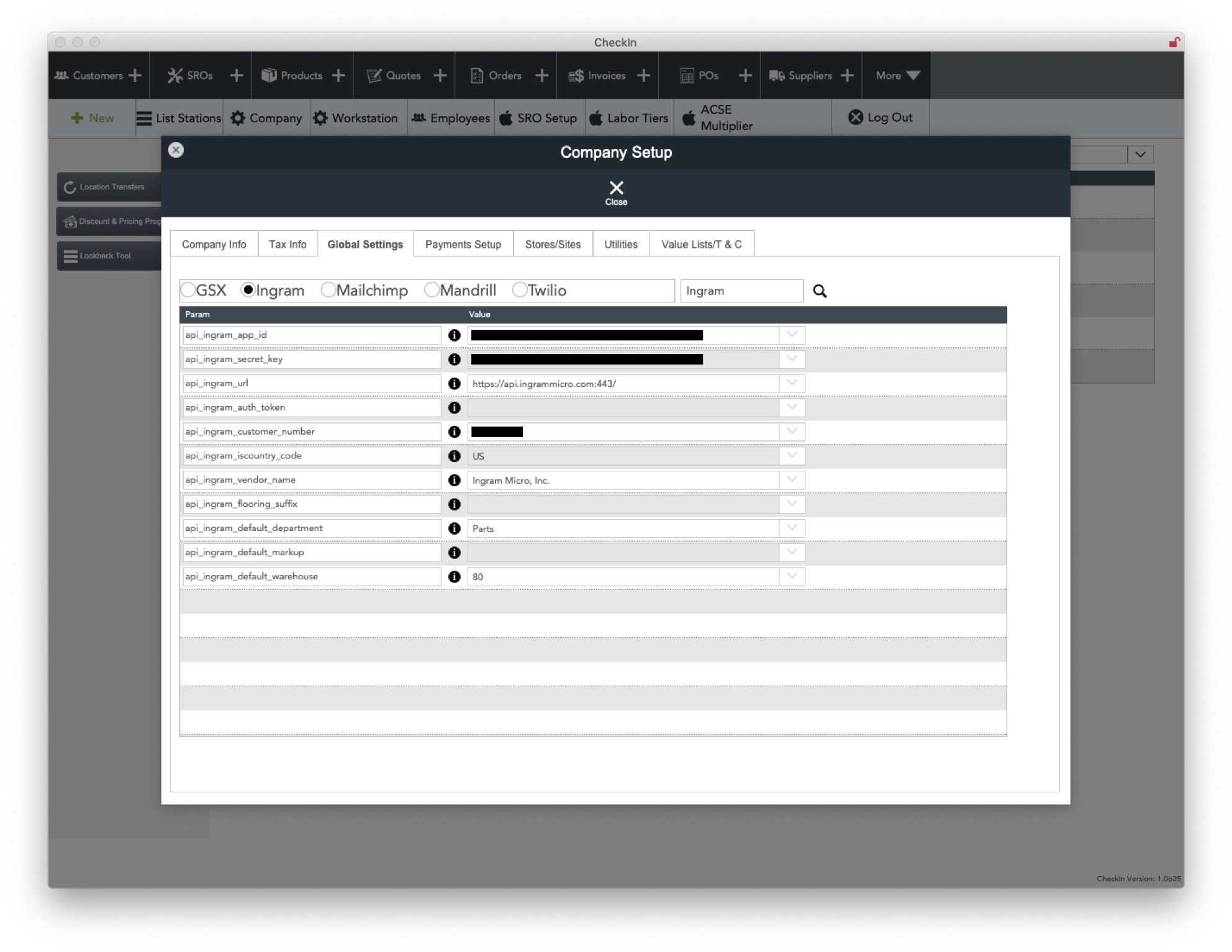The height and width of the screenshot is (952, 1232).
Task: Open dropdown for api_ingram_default_department value
Action: (792, 528)
